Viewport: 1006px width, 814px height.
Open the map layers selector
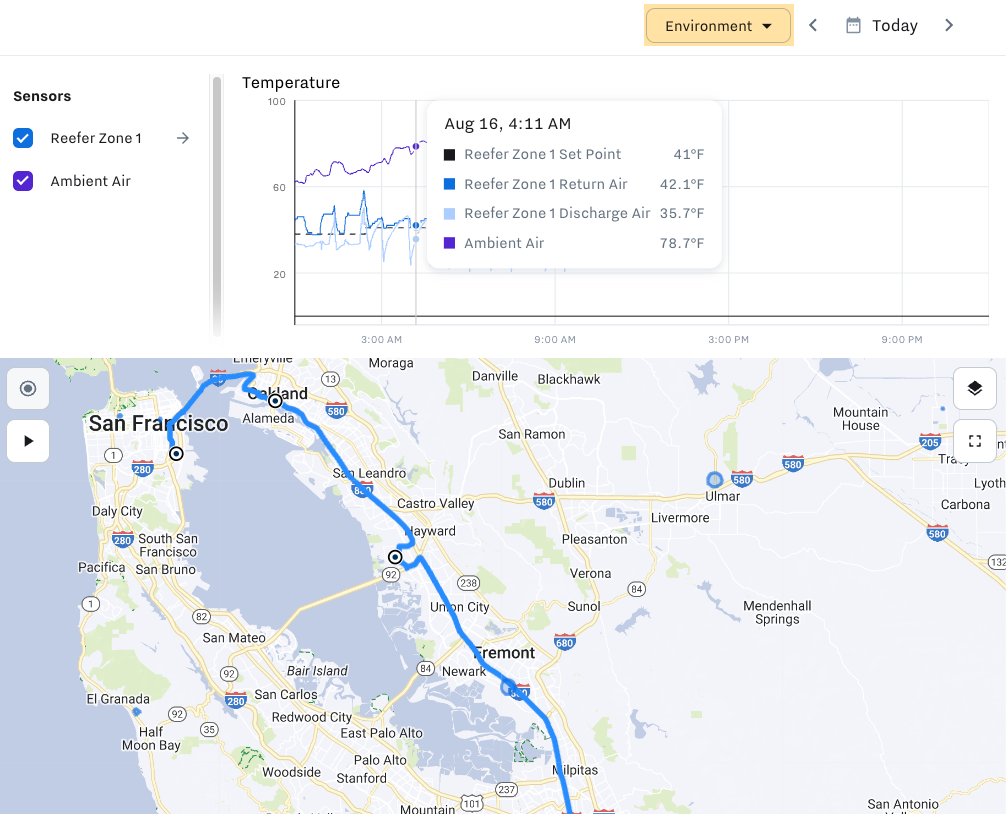[x=975, y=388]
